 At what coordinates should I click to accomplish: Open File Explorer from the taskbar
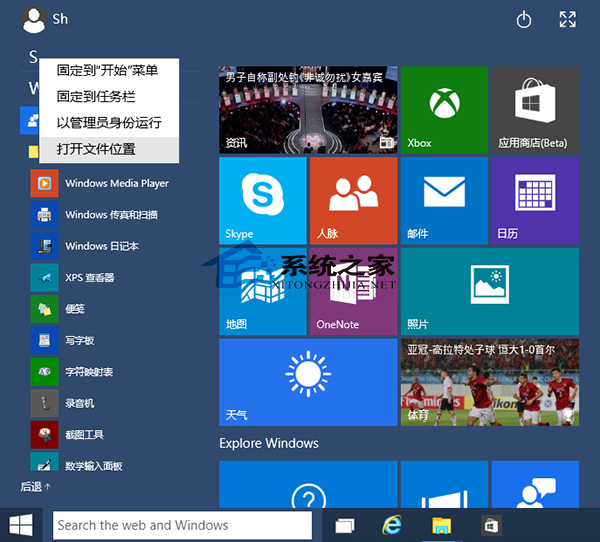442,525
